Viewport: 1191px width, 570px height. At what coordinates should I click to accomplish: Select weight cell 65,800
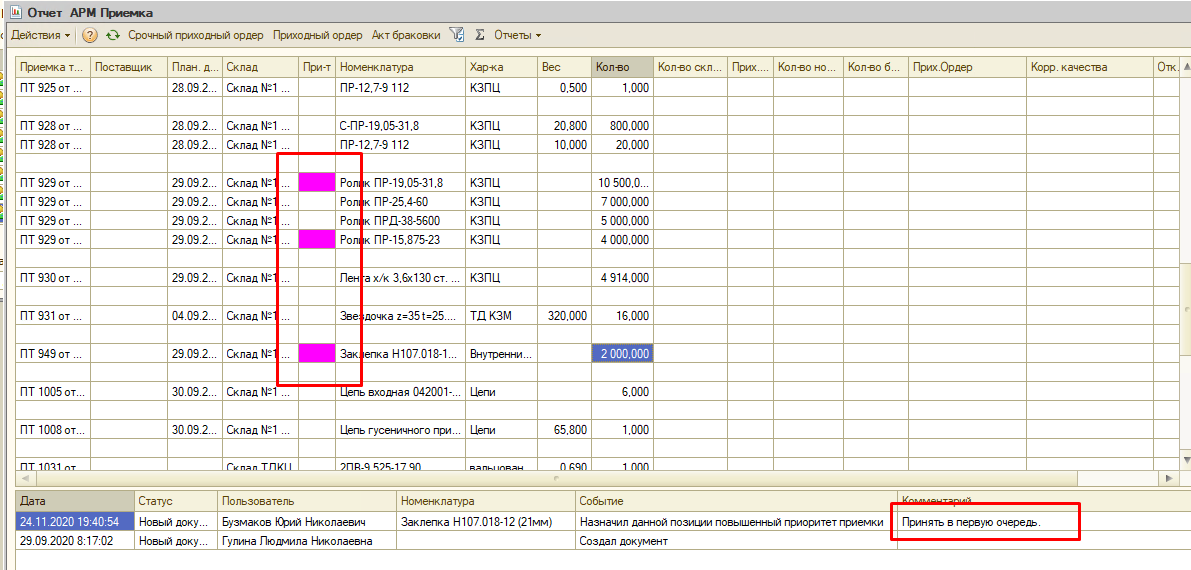[x=564, y=429]
